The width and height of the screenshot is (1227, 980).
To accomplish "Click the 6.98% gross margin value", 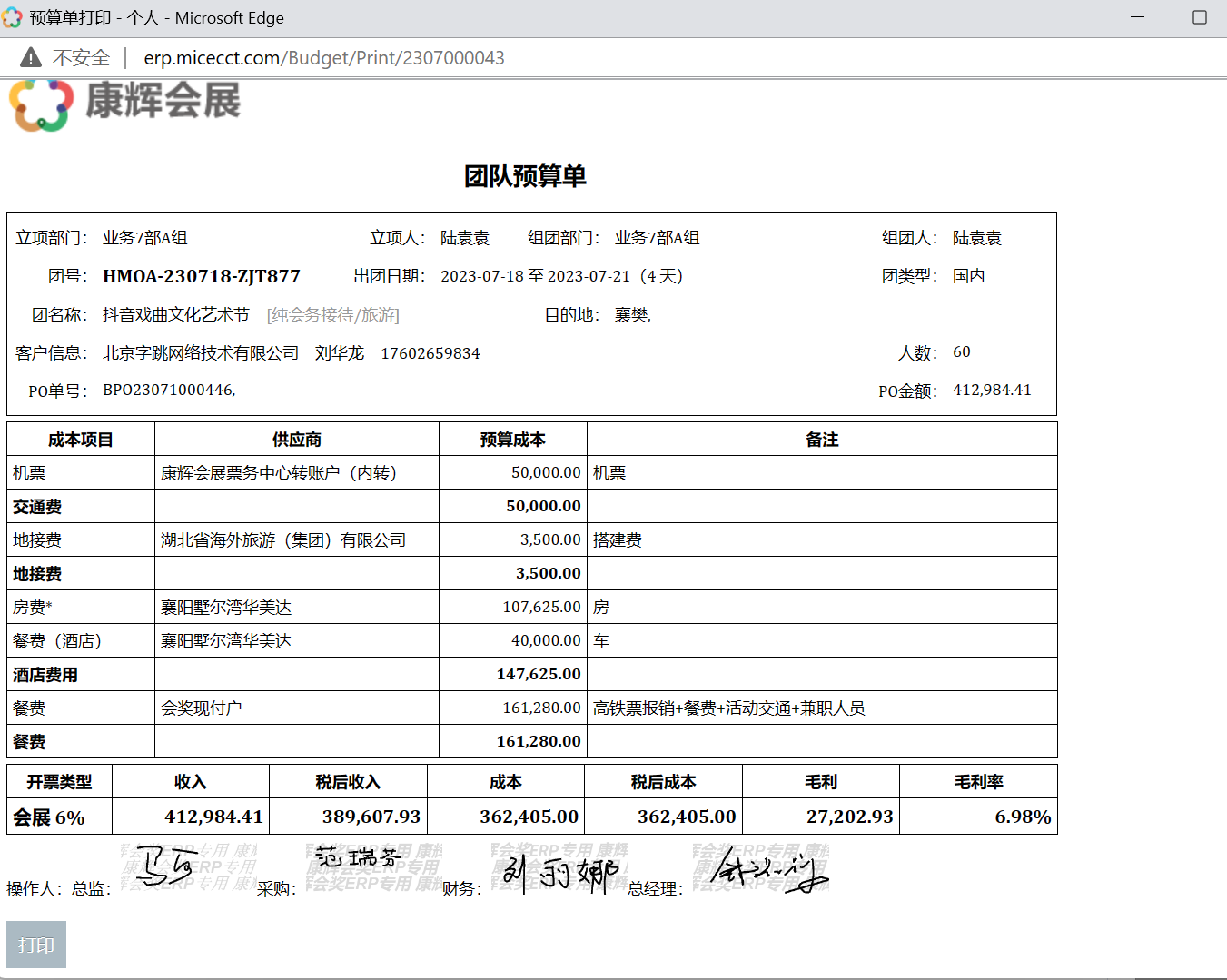I will click(x=1022, y=817).
